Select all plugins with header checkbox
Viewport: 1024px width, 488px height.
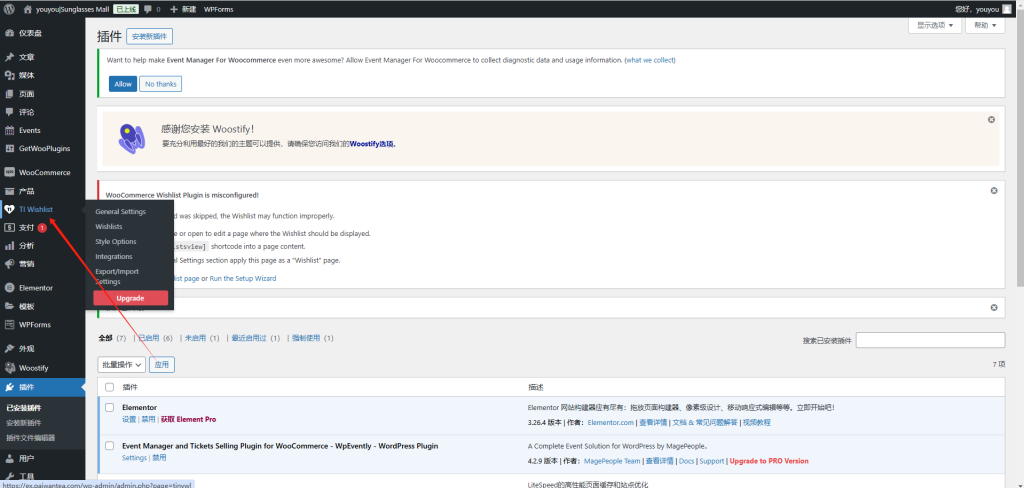pos(109,386)
